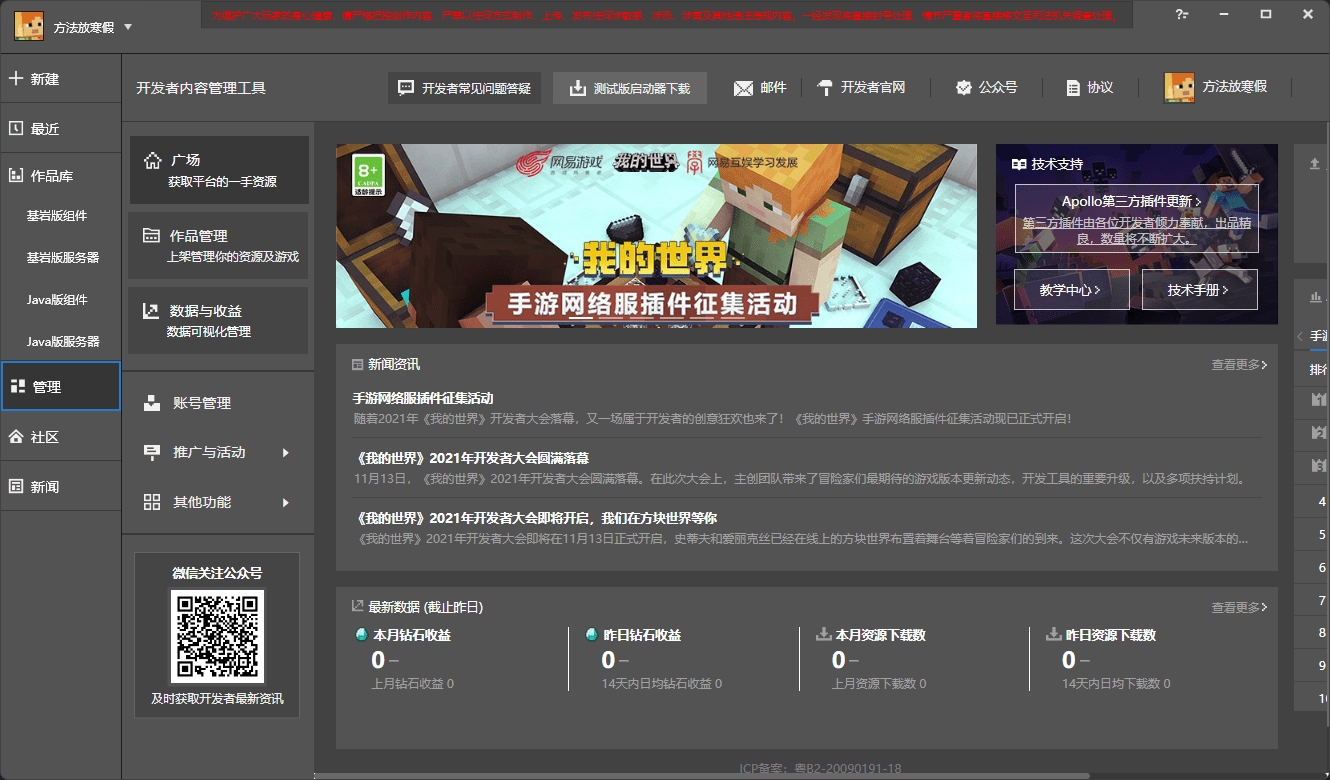Select 基岩版服务器 in the library list

[x=63, y=257]
